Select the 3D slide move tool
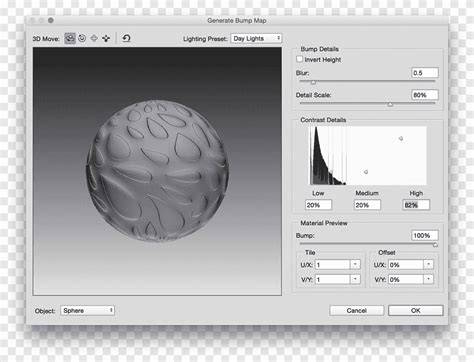This screenshot has height=362, width=474. [x=106, y=38]
